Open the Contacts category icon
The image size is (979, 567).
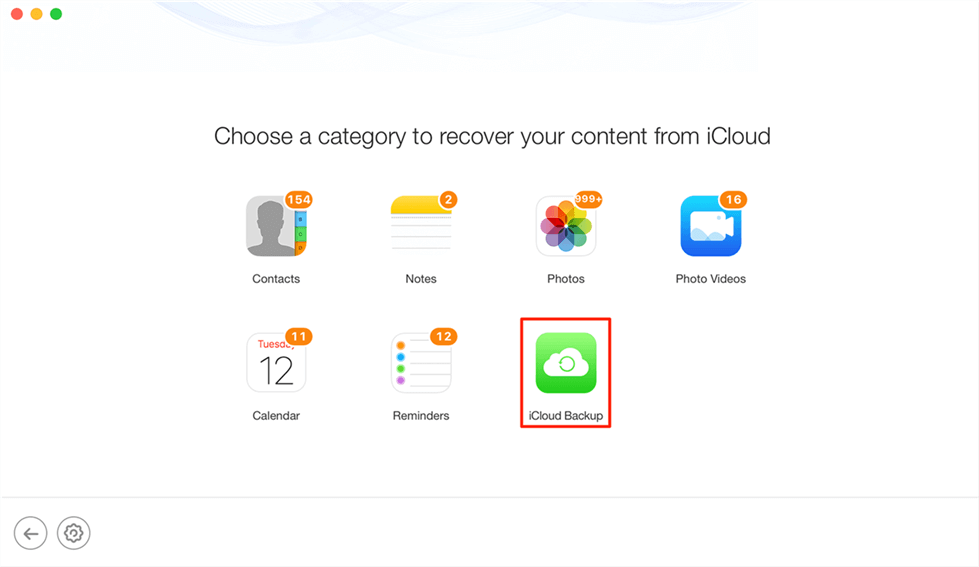coord(275,226)
